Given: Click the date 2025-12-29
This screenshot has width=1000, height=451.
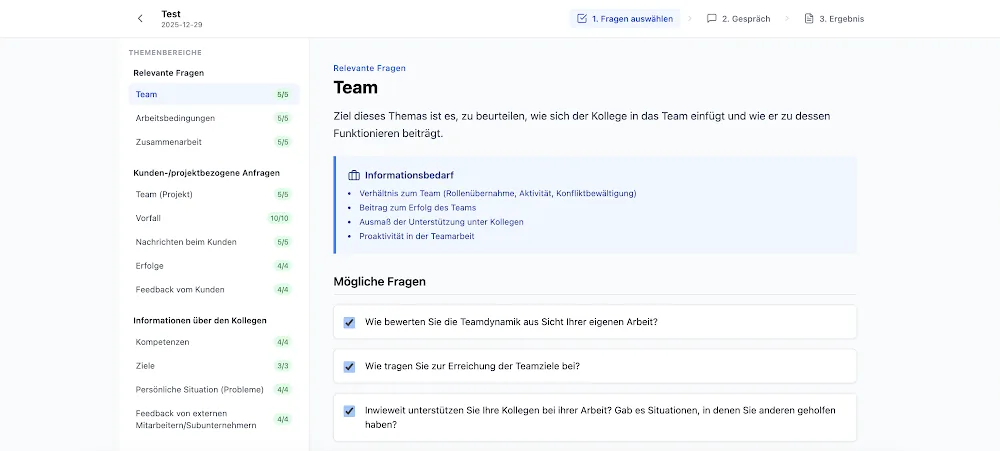Looking at the screenshot, I should tap(182, 25).
